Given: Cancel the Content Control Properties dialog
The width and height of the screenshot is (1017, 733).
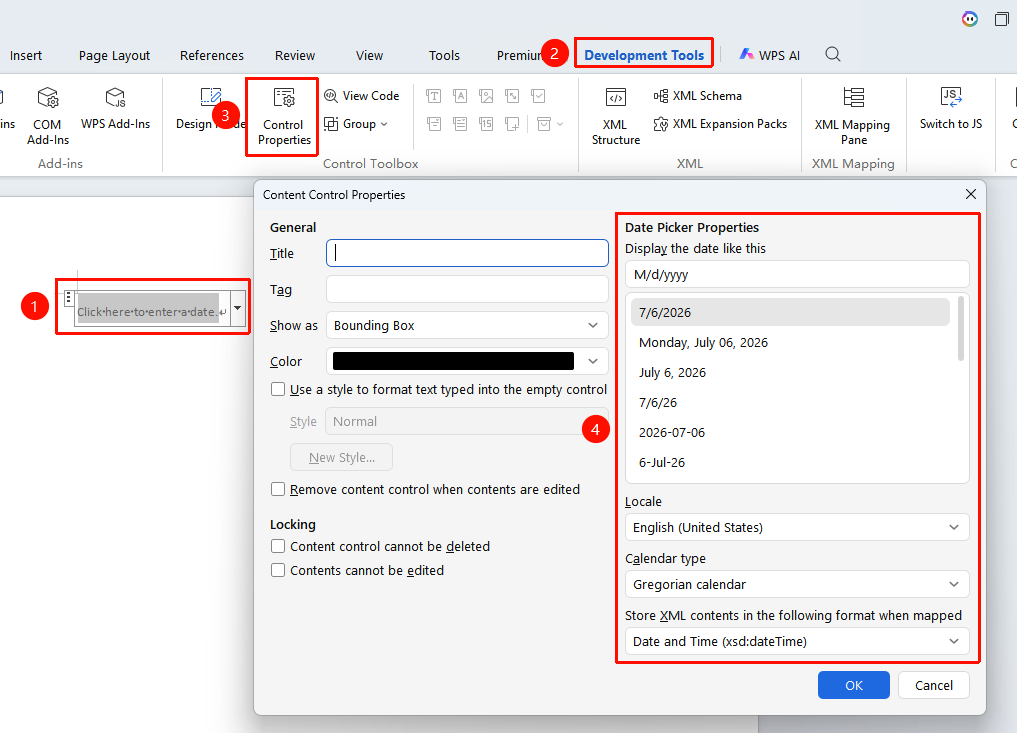Looking at the screenshot, I should tap(934, 685).
